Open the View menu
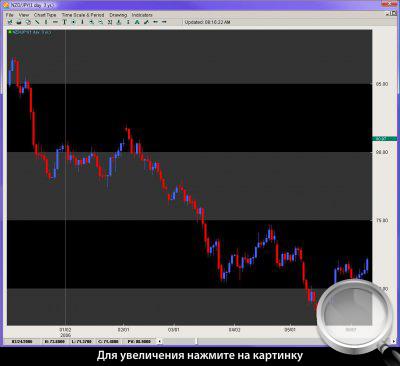 (x=24, y=15)
